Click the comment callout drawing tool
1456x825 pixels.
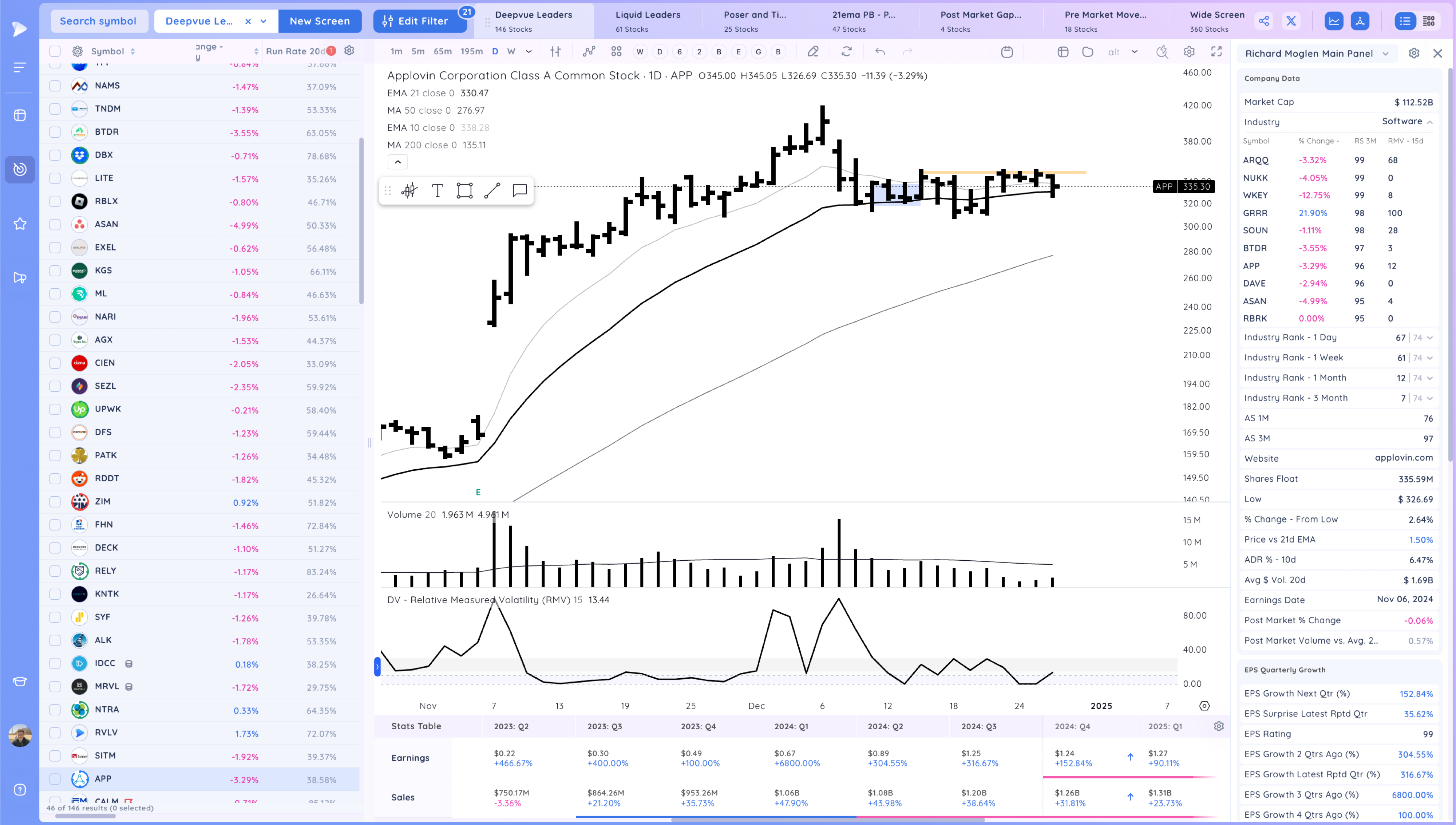point(519,191)
